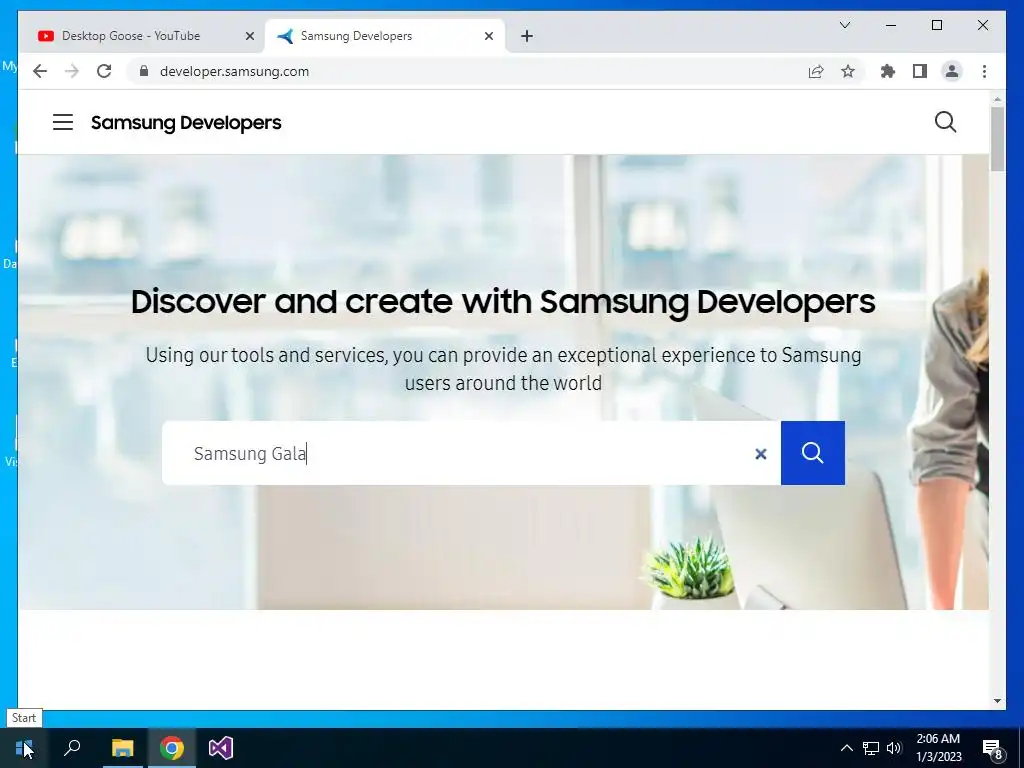Open a new tab with the plus button
The height and width of the screenshot is (768, 1024).
(527, 36)
